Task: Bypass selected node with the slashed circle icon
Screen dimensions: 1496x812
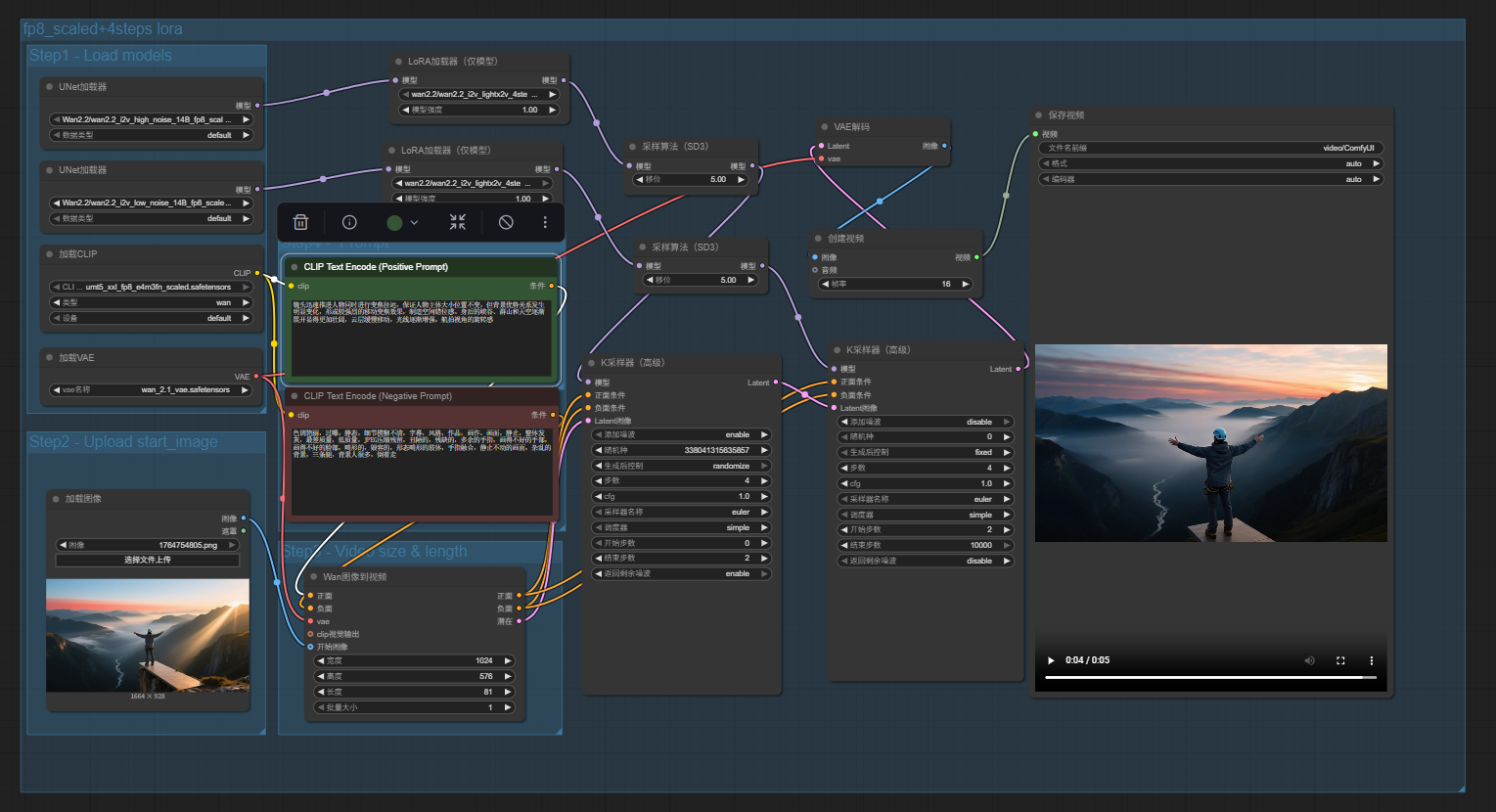Action: 506,222
